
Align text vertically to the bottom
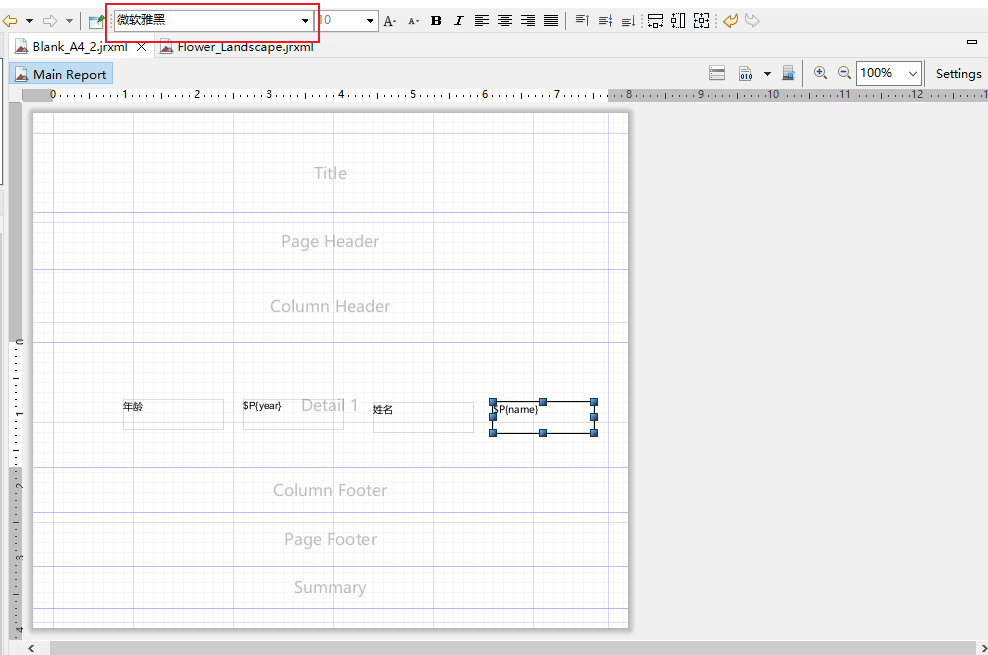coord(628,21)
